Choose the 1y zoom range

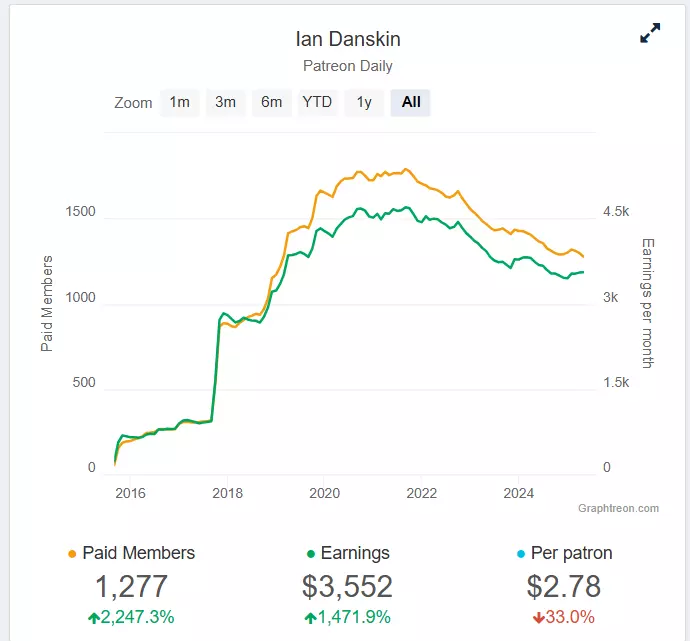364,103
